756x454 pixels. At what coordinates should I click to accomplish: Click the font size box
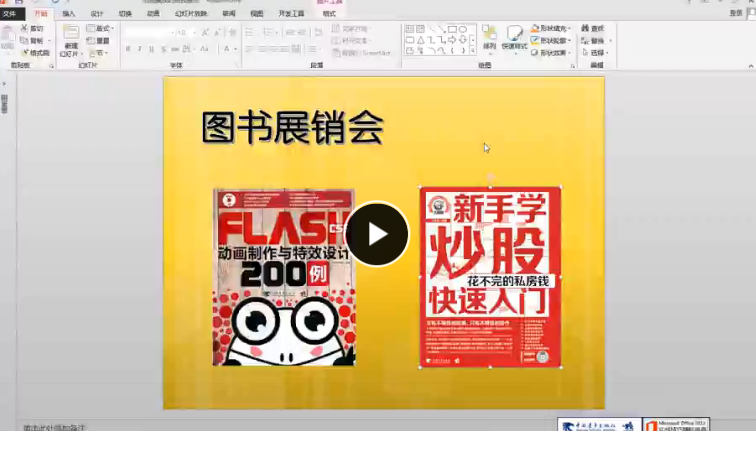coord(186,32)
